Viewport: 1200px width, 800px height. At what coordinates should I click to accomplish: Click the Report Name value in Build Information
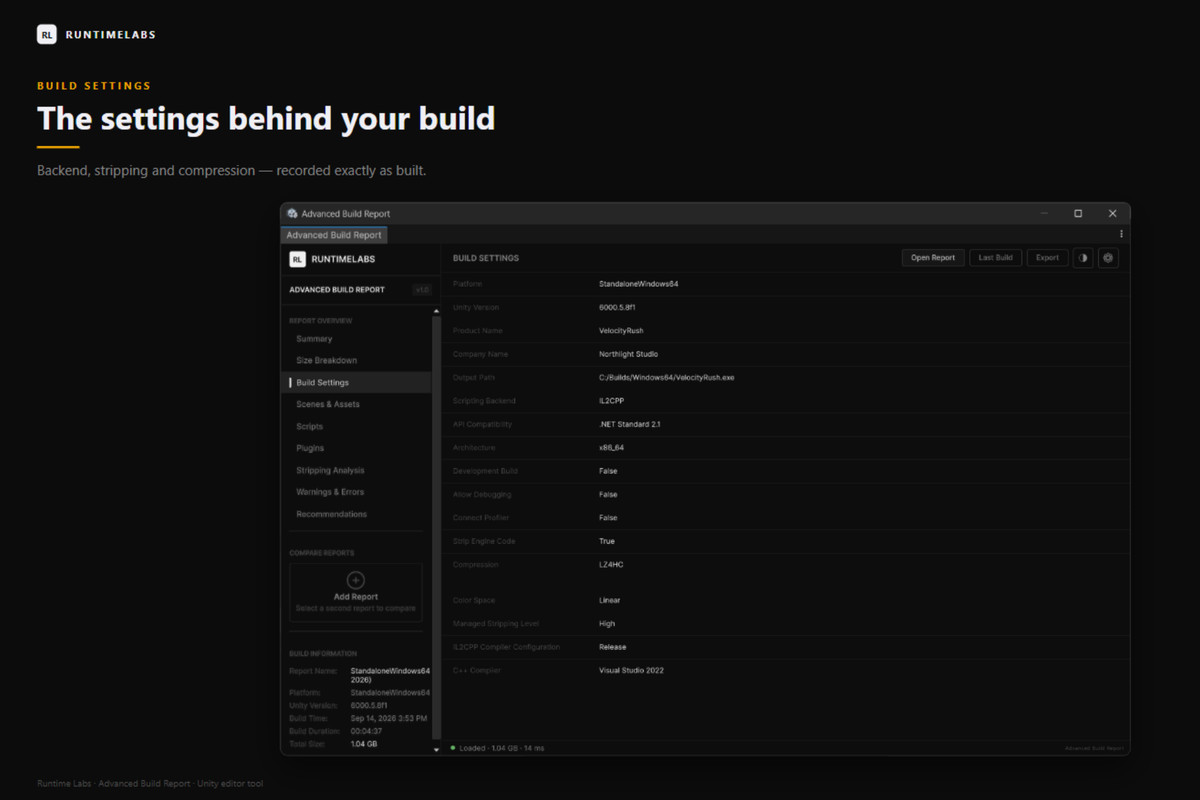point(390,675)
